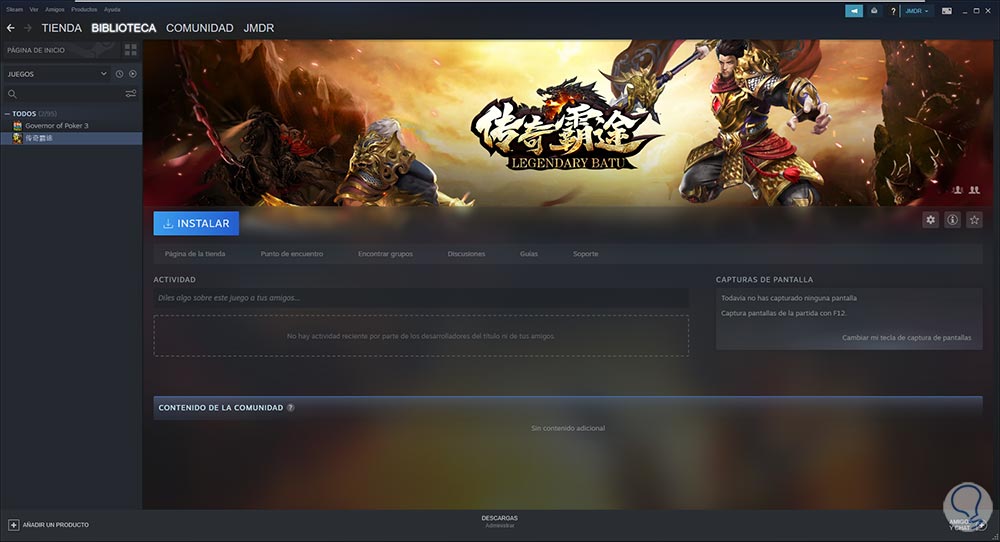Screen dimensions: 1000x542
Task: Go forward with the right arrow
Action: [x=28, y=28]
